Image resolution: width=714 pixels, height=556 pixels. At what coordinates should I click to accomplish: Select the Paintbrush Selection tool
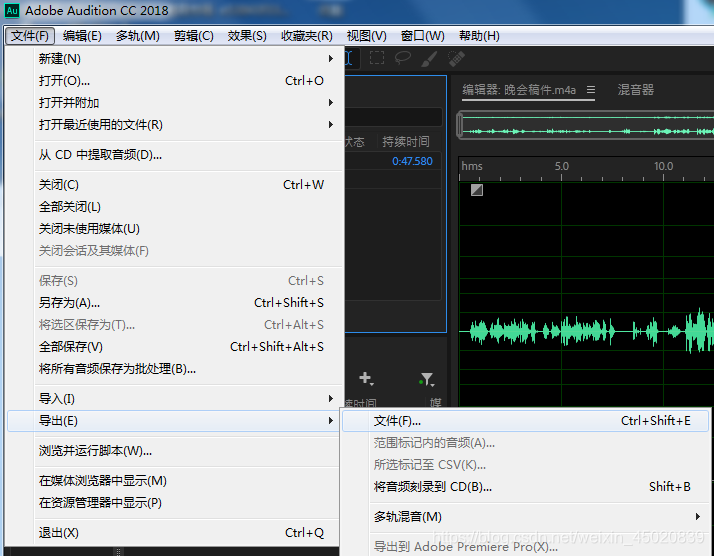pyautogui.click(x=429, y=58)
